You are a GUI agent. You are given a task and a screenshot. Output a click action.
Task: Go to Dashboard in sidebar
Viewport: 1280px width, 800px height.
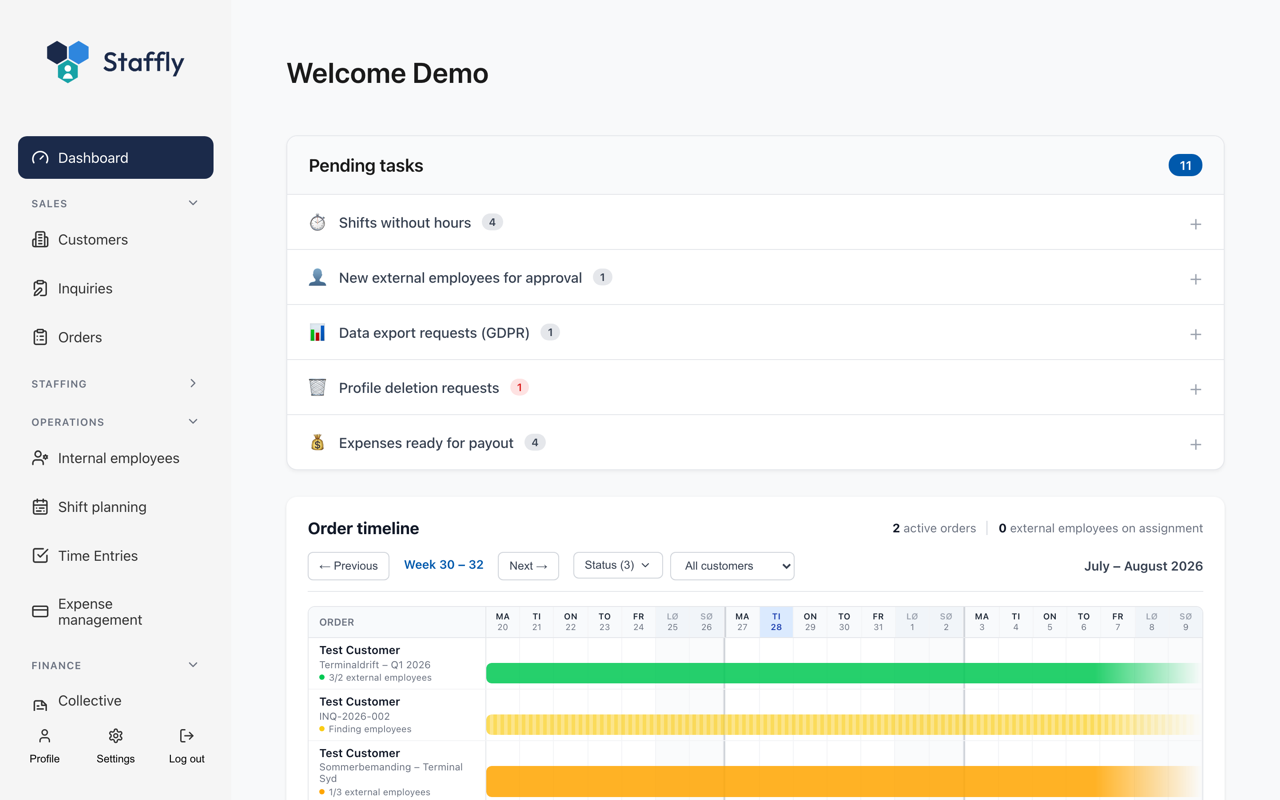(x=115, y=158)
